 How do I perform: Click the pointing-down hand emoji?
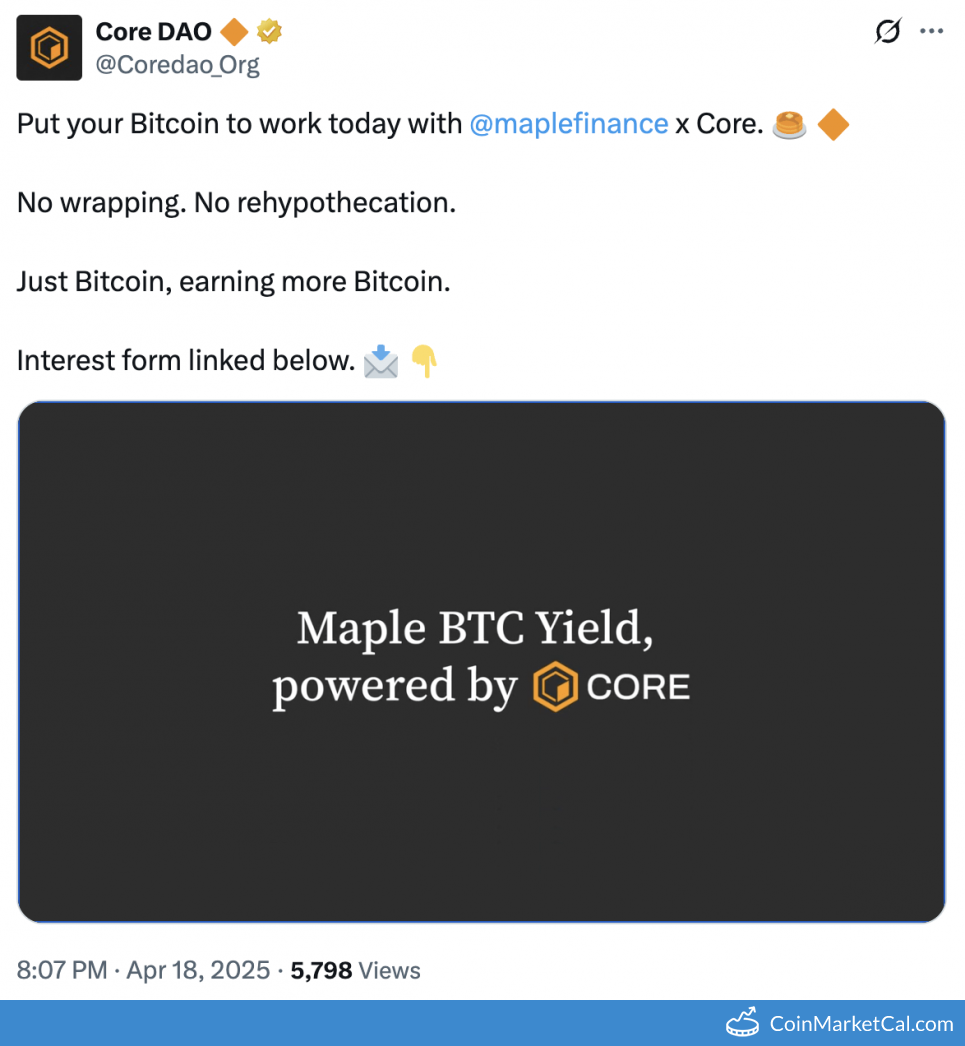pyautogui.click(x=425, y=361)
